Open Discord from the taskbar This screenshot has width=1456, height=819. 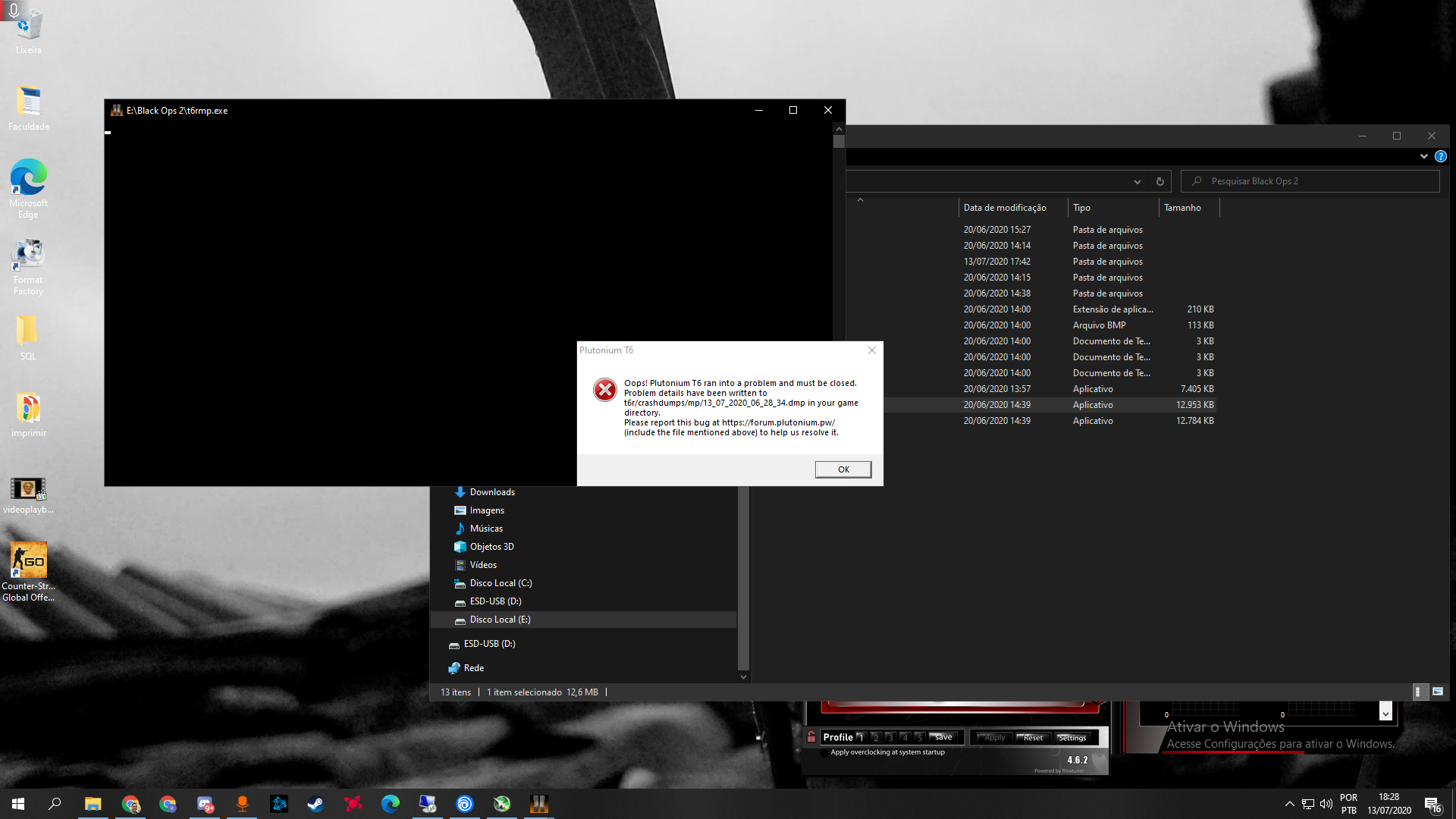[x=205, y=804]
